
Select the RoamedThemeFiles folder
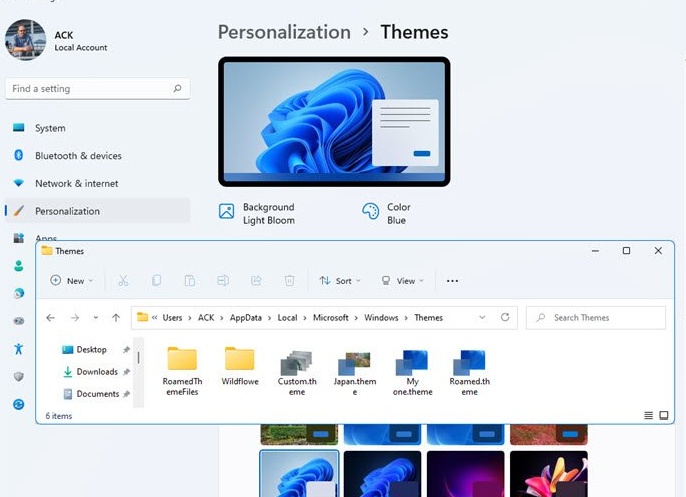point(182,371)
